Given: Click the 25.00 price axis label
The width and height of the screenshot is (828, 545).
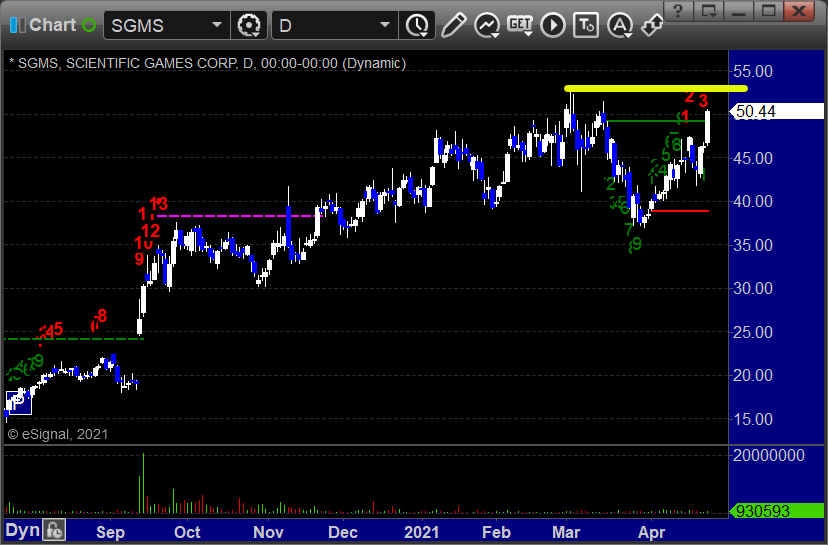Looking at the screenshot, I should coord(752,332).
